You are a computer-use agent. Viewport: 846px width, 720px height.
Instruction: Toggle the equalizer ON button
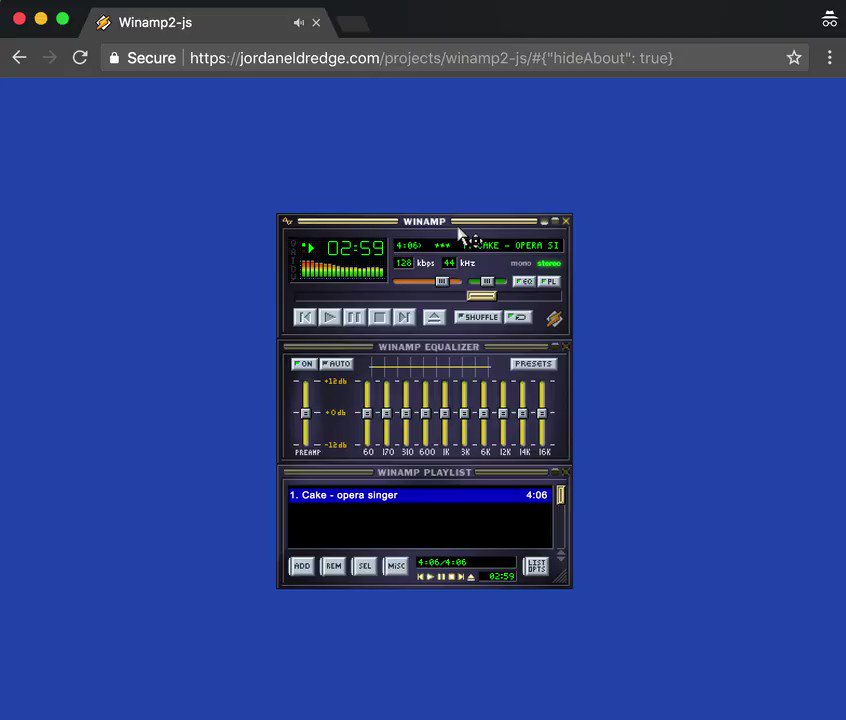pyautogui.click(x=304, y=364)
